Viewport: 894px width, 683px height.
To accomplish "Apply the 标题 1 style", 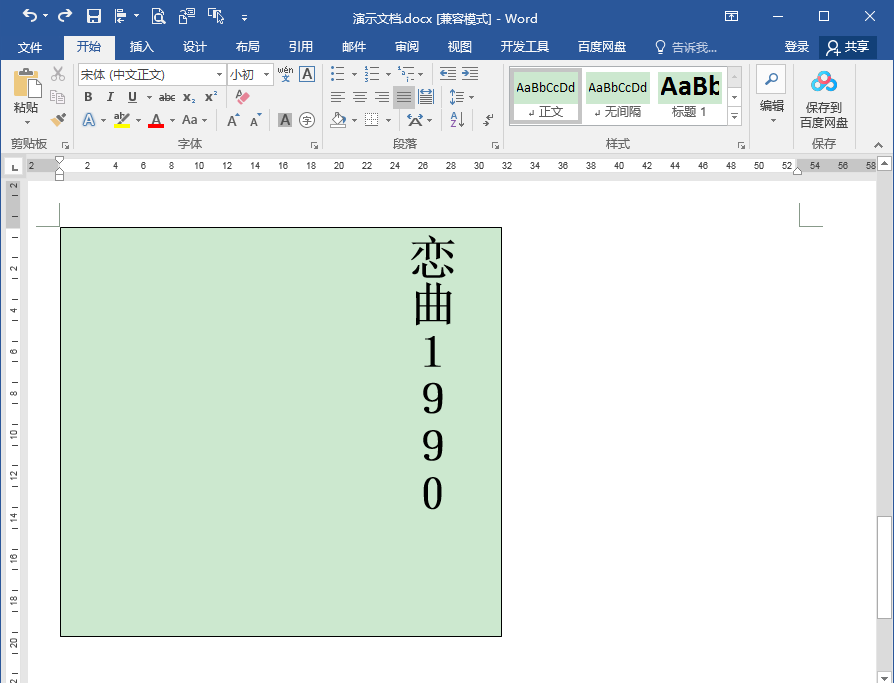I will pos(690,96).
